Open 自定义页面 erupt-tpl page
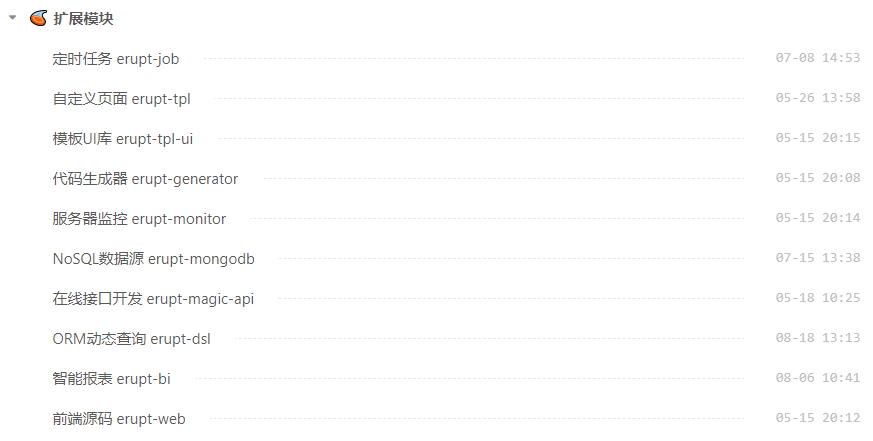 click(x=121, y=98)
